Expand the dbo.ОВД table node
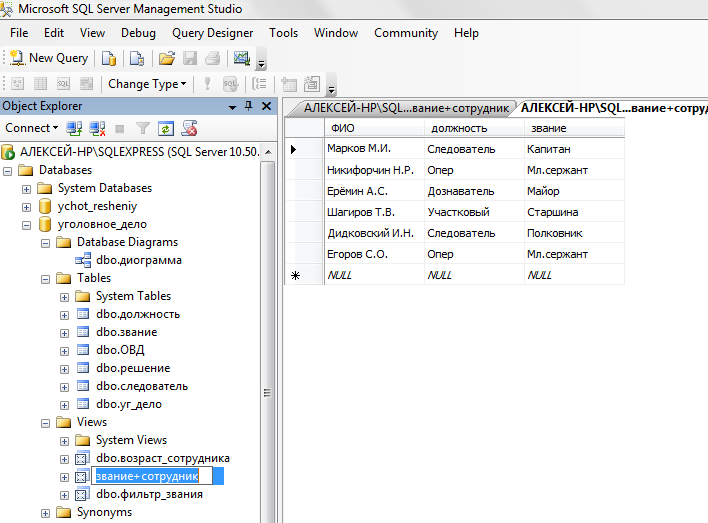 [65, 351]
